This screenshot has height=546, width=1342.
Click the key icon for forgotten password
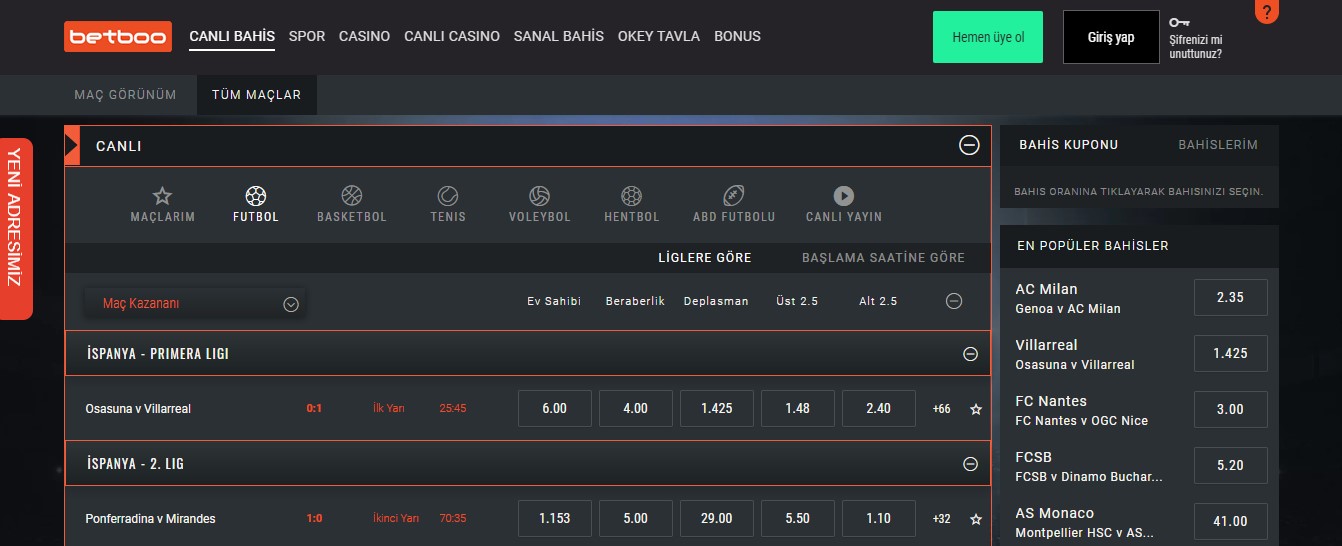point(1180,21)
